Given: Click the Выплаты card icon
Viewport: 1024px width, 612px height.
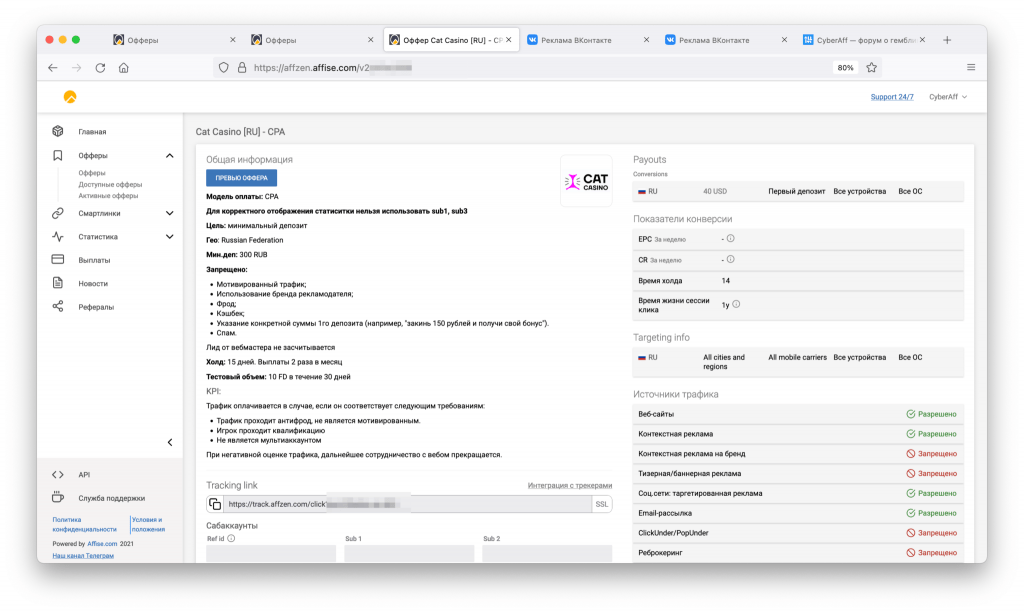Looking at the screenshot, I should click(58, 259).
